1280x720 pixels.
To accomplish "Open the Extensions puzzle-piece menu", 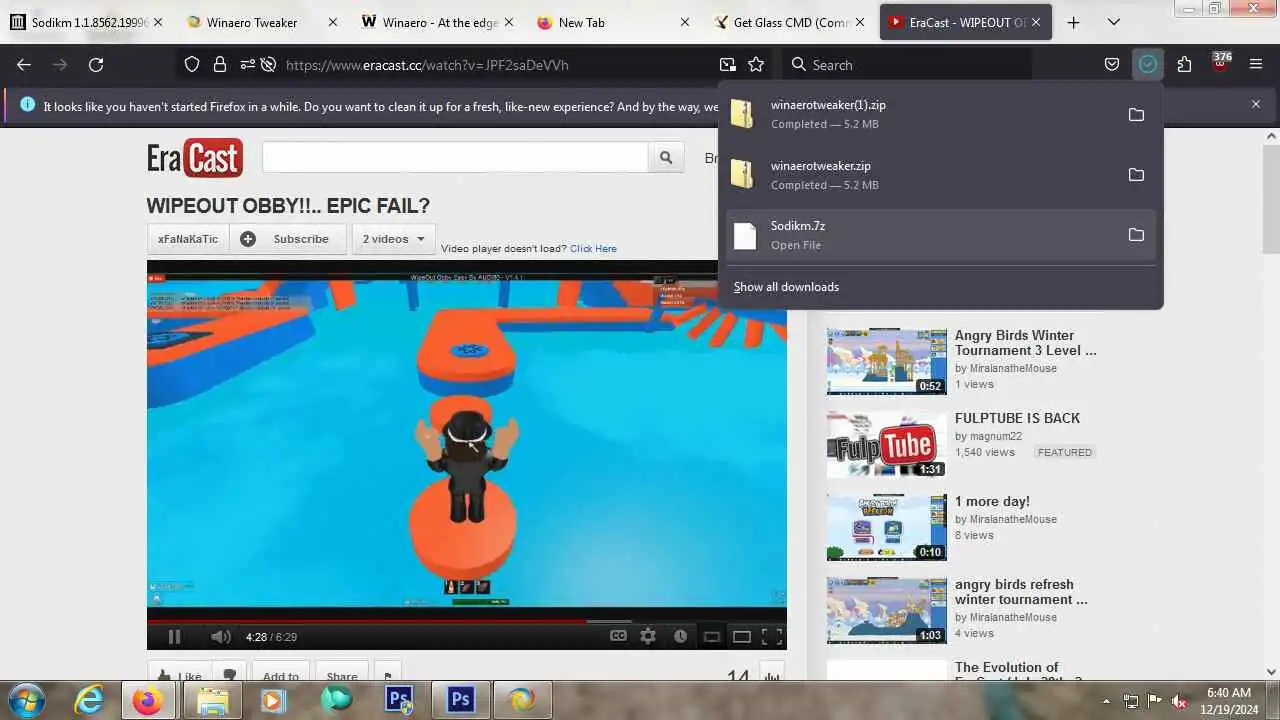I will tap(1184, 64).
